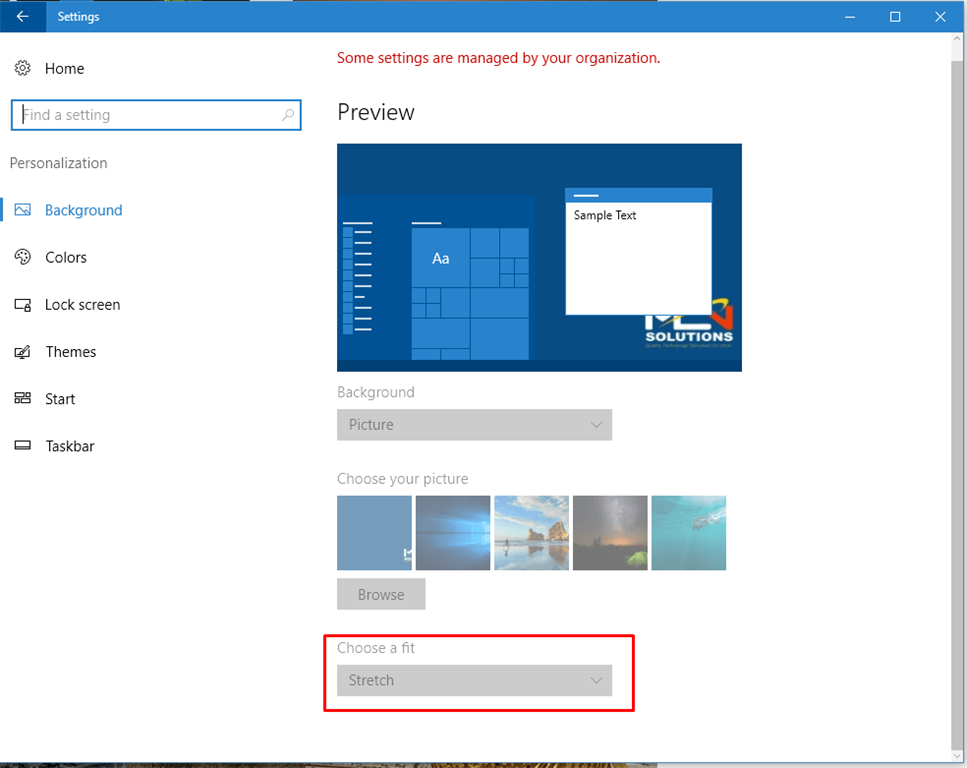Click the Taskbar icon in sidebar

23,445
